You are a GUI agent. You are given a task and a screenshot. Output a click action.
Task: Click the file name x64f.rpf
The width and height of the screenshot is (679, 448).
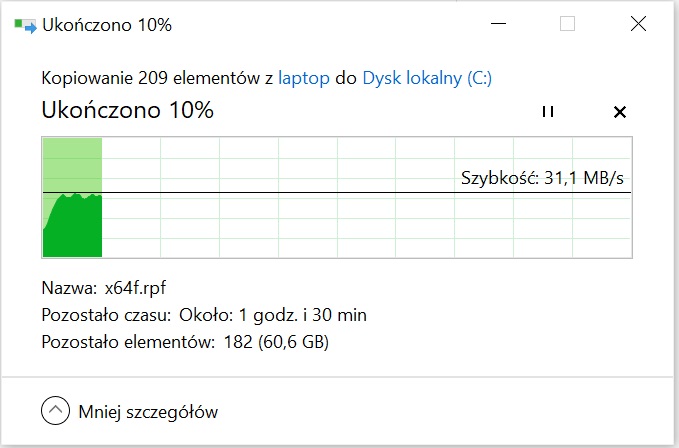click(135, 288)
